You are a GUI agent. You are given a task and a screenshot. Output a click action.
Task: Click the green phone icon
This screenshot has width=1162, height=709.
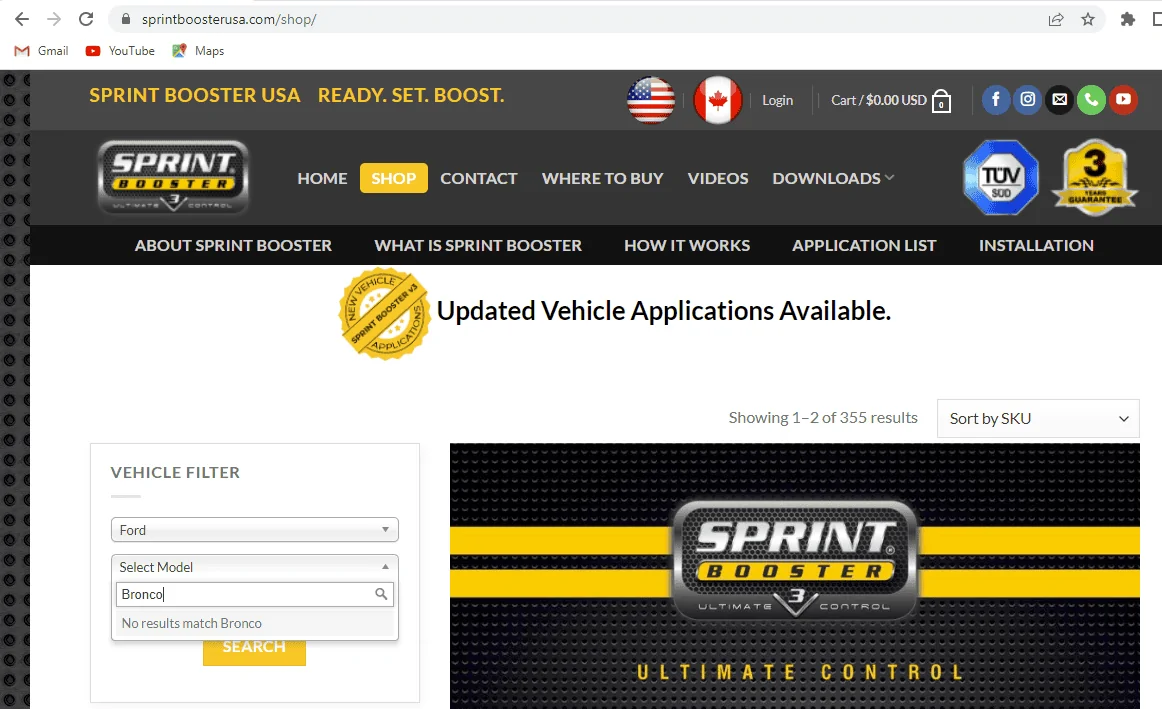coord(1092,99)
